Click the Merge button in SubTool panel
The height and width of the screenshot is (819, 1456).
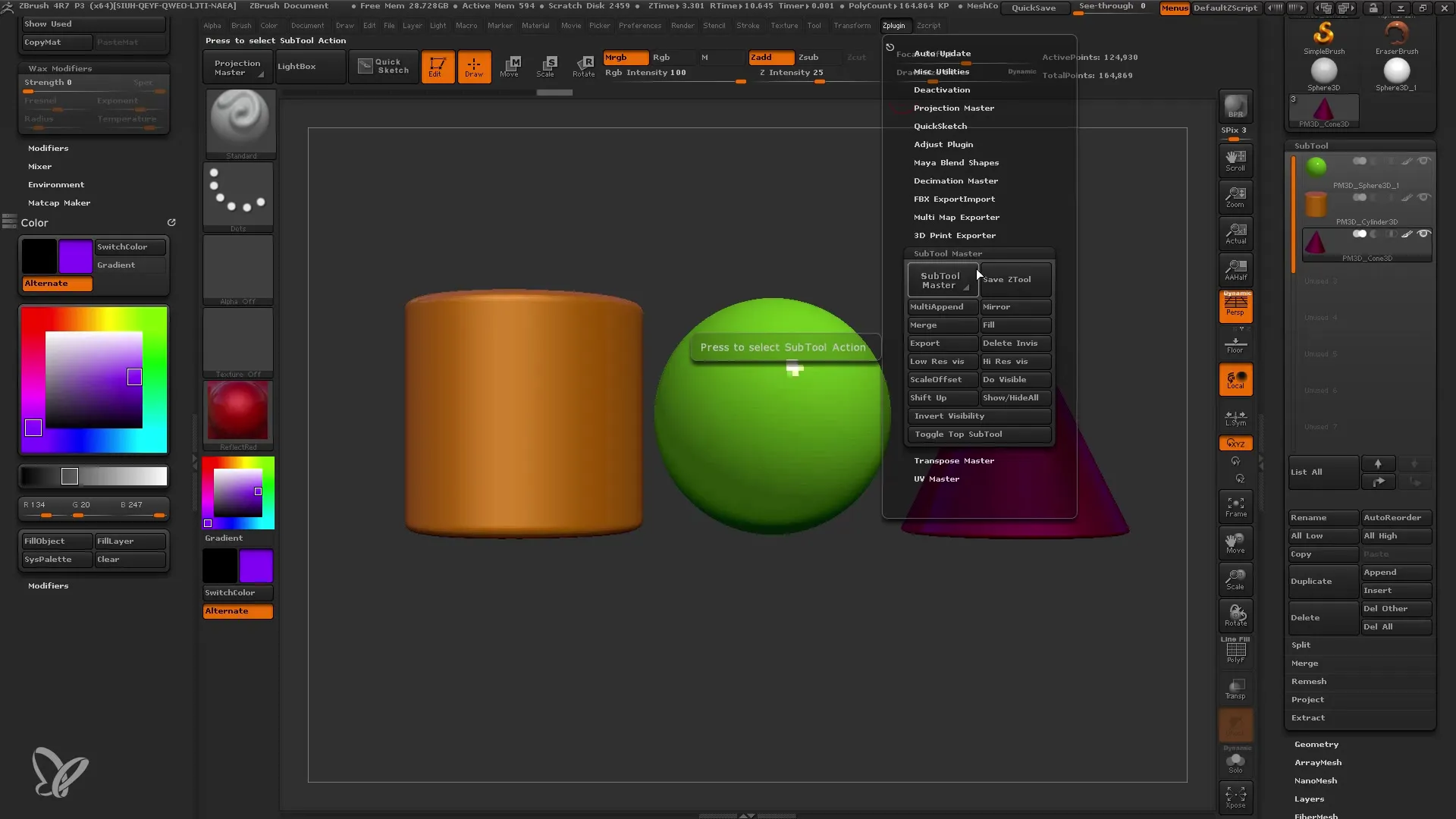tap(1304, 662)
